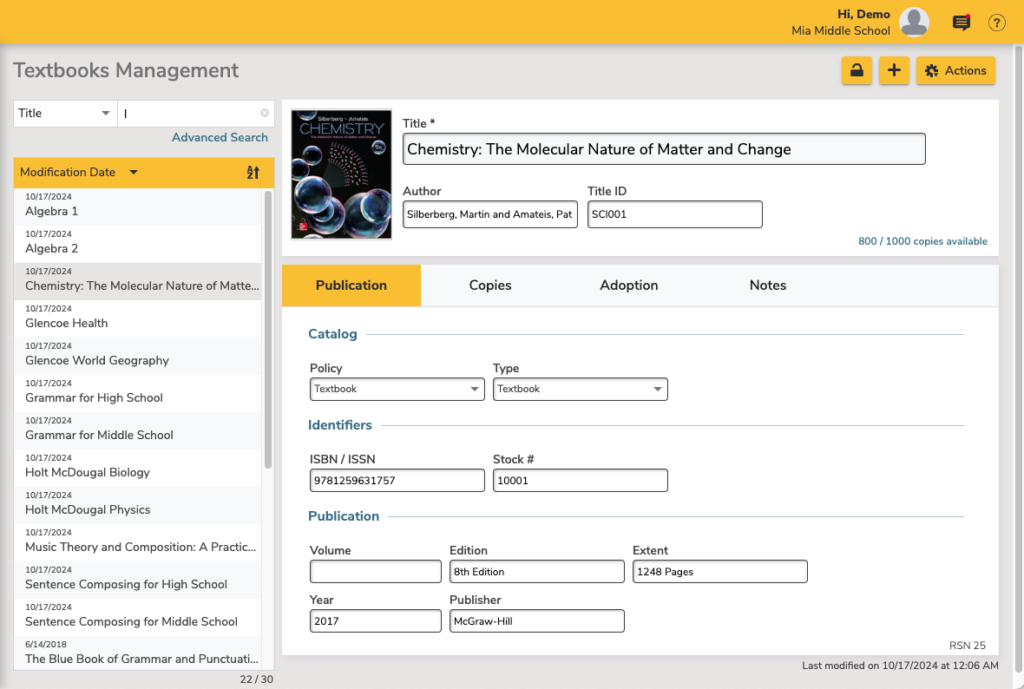Switch to the Adoption tab
This screenshot has width=1024, height=689.
pos(629,286)
